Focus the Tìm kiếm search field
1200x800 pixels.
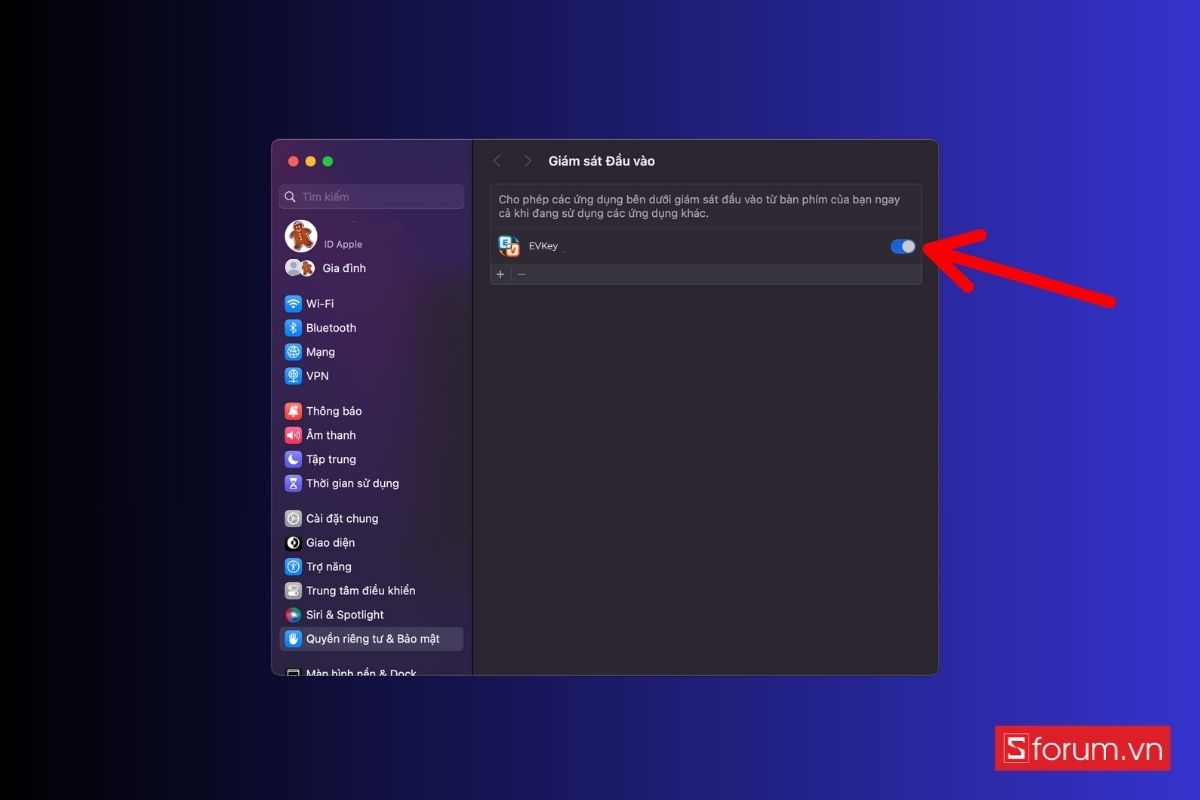pyautogui.click(x=371, y=197)
